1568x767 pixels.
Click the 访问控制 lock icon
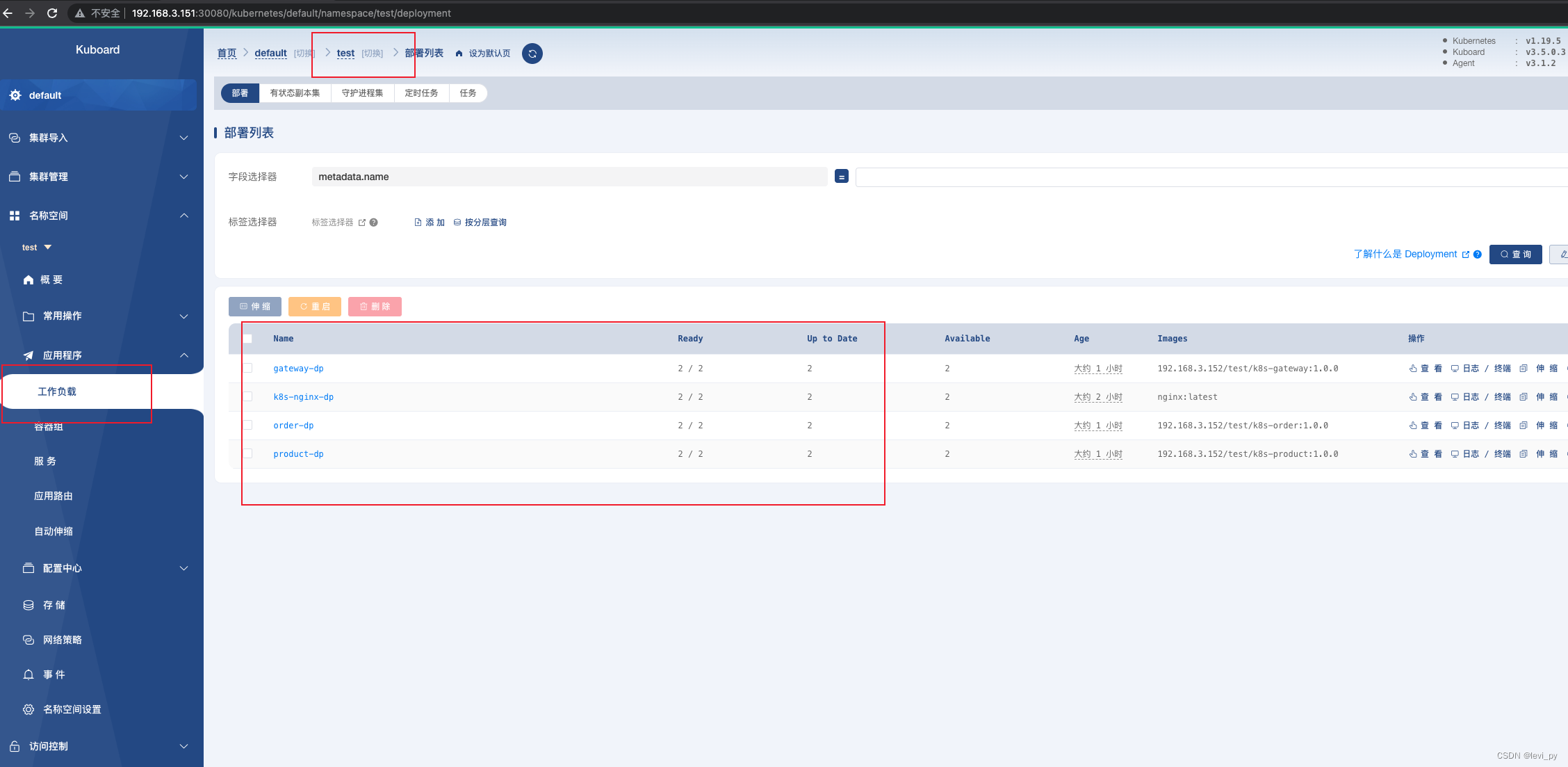click(x=15, y=746)
